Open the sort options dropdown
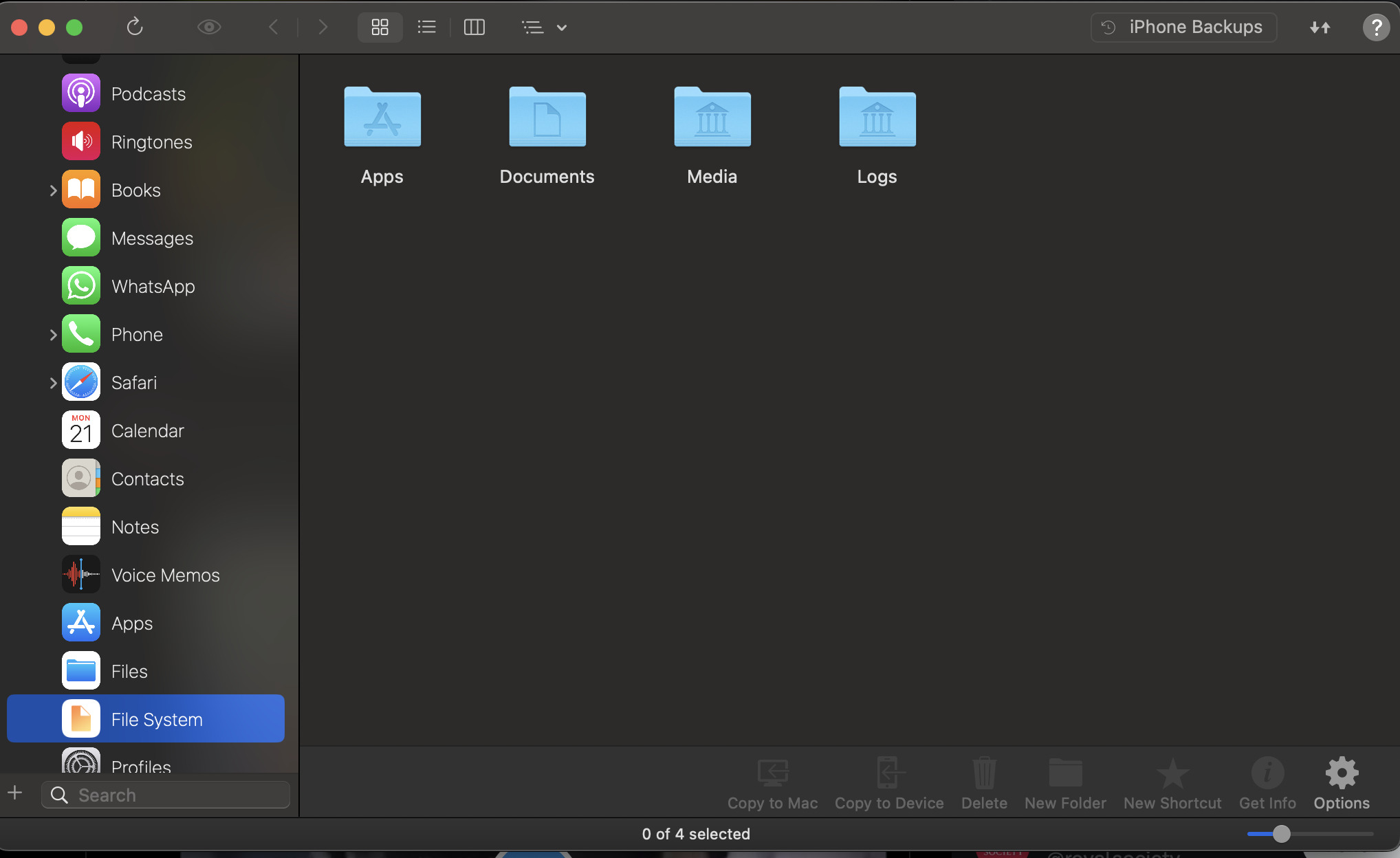The height and width of the screenshot is (858, 1400). [x=544, y=27]
